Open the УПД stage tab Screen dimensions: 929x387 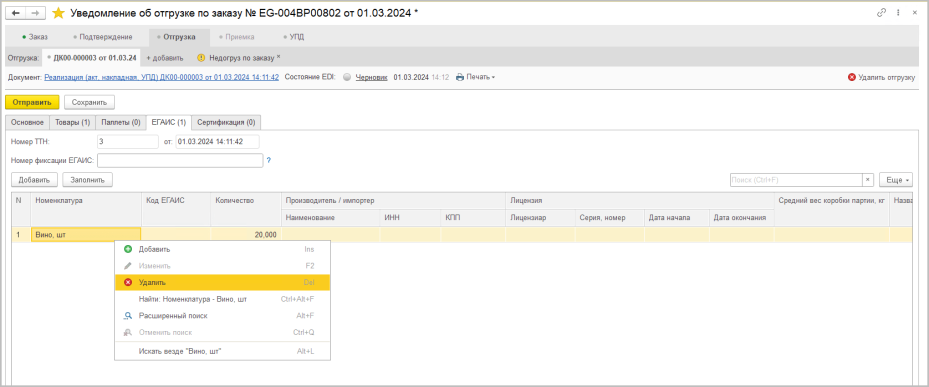pos(294,37)
